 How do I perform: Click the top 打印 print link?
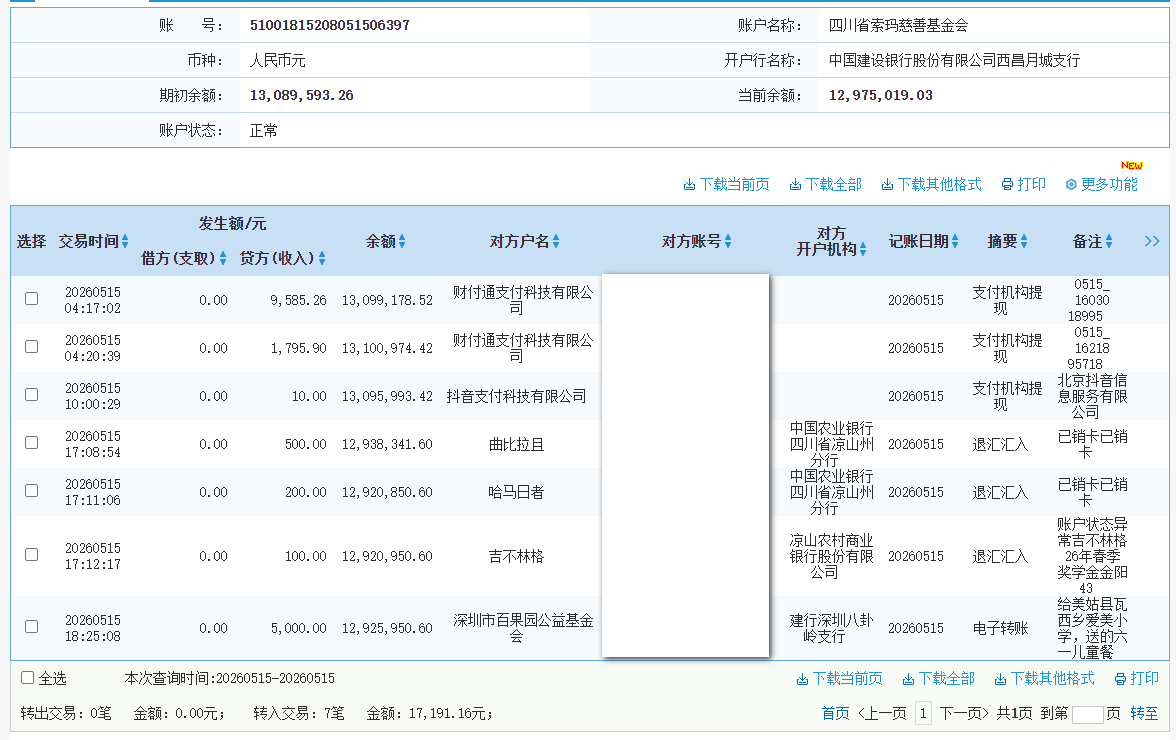[1024, 184]
